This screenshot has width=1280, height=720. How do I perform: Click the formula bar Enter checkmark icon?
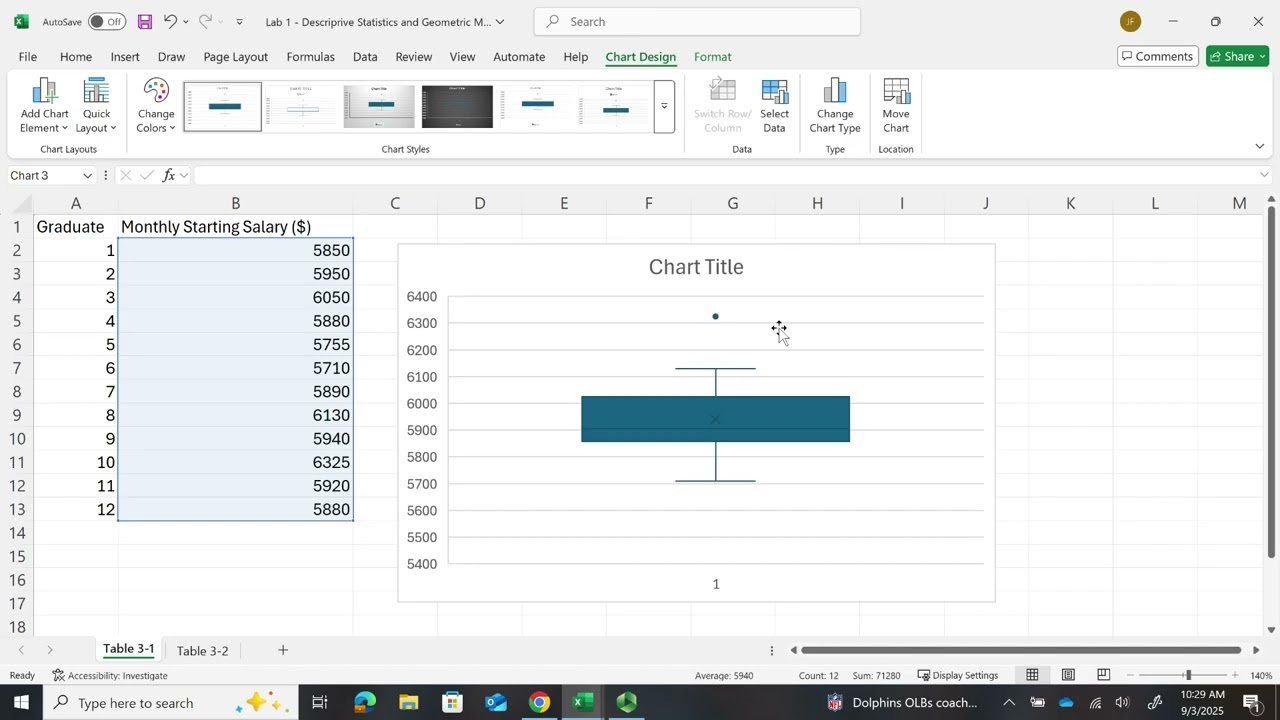point(147,175)
